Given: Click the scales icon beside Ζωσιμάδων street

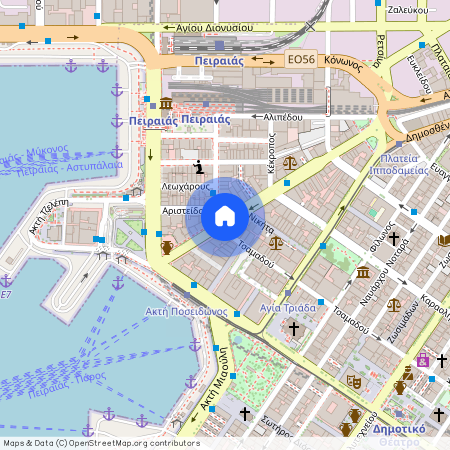Looking at the screenshot, I should (394, 305).
